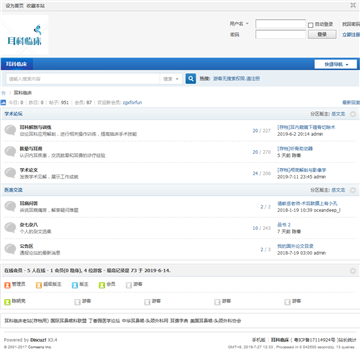The width and height of the screenshot is (360, 360).
Task: Enable the 自动登录 checkbox
Action: 311,25
